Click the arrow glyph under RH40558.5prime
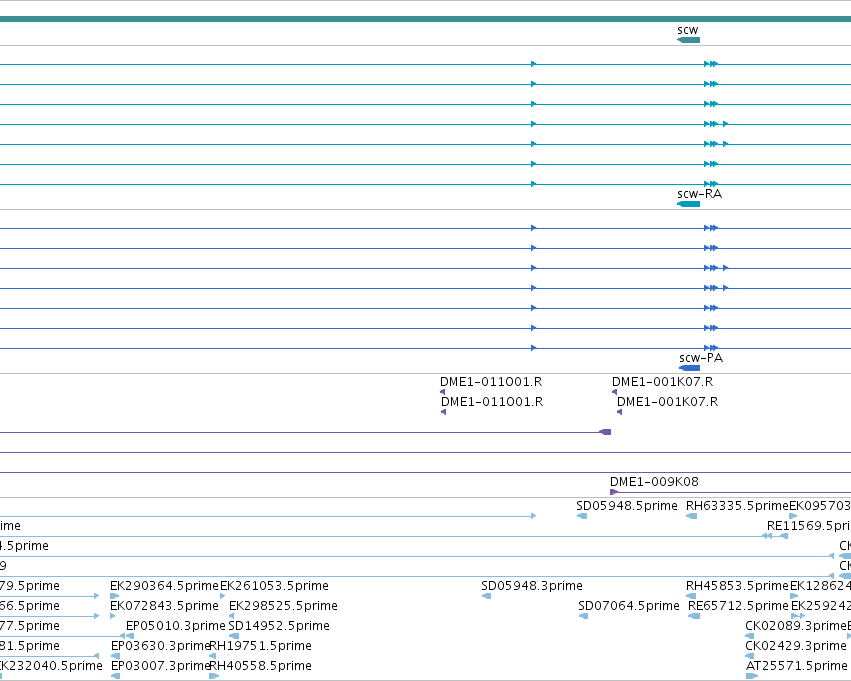This screenshot has height=681, width=851. pos(214,676)
